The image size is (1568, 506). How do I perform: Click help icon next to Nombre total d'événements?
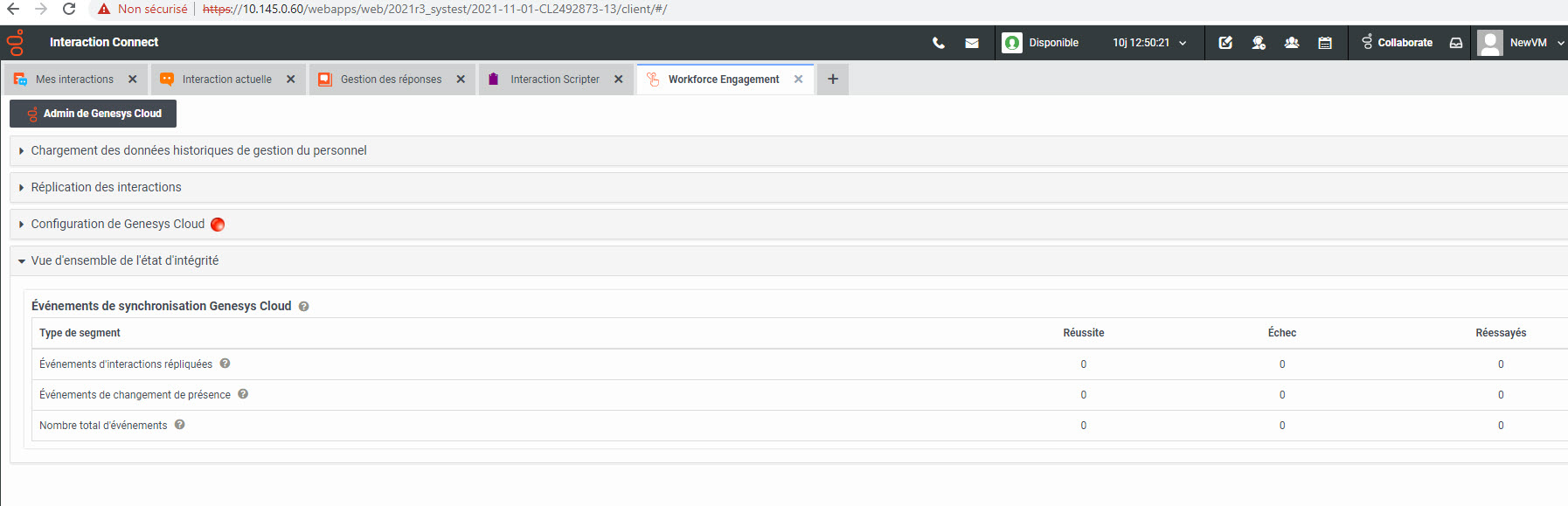click(179, 425)
